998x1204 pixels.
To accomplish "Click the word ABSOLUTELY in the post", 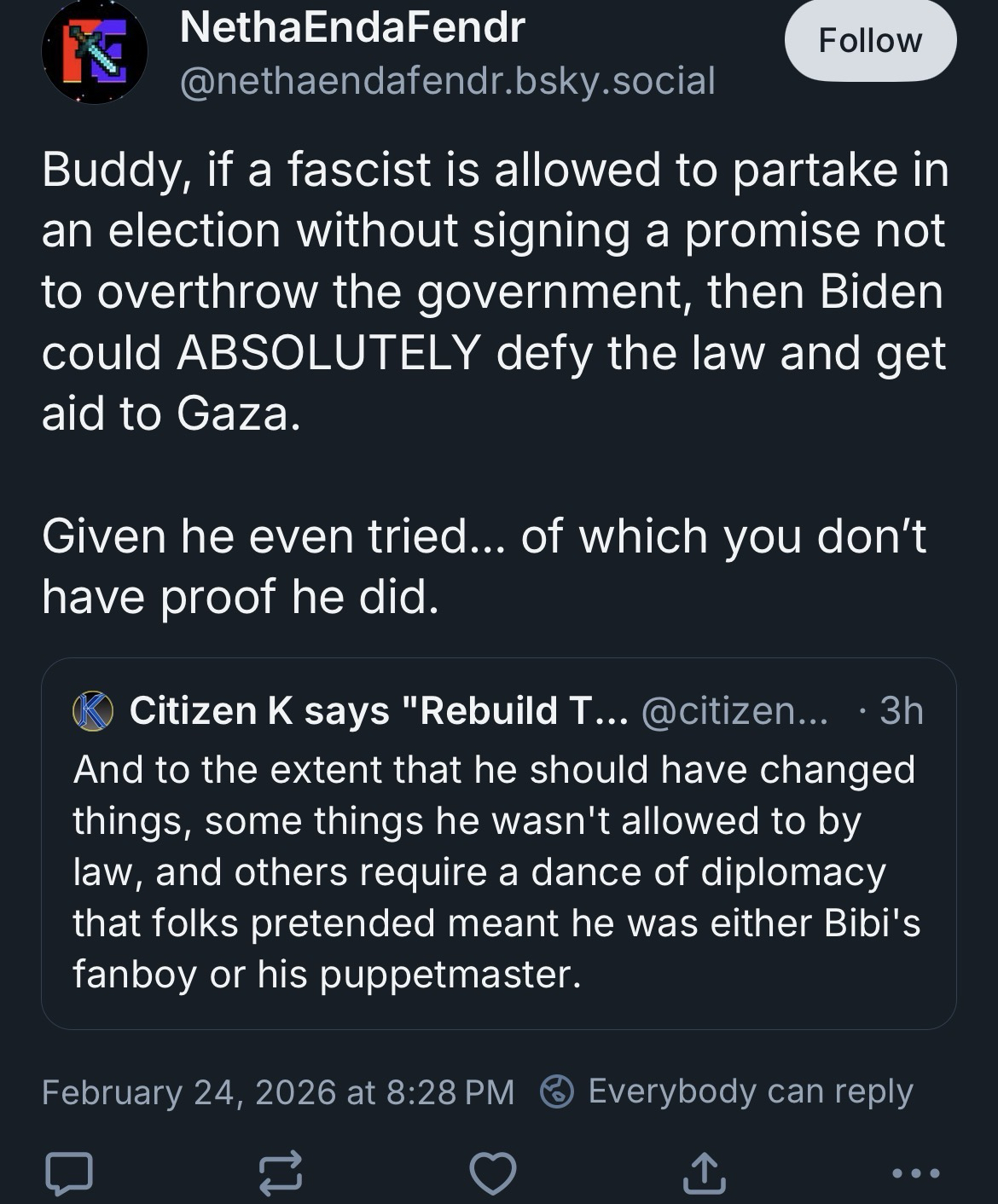I will [329, 353].
